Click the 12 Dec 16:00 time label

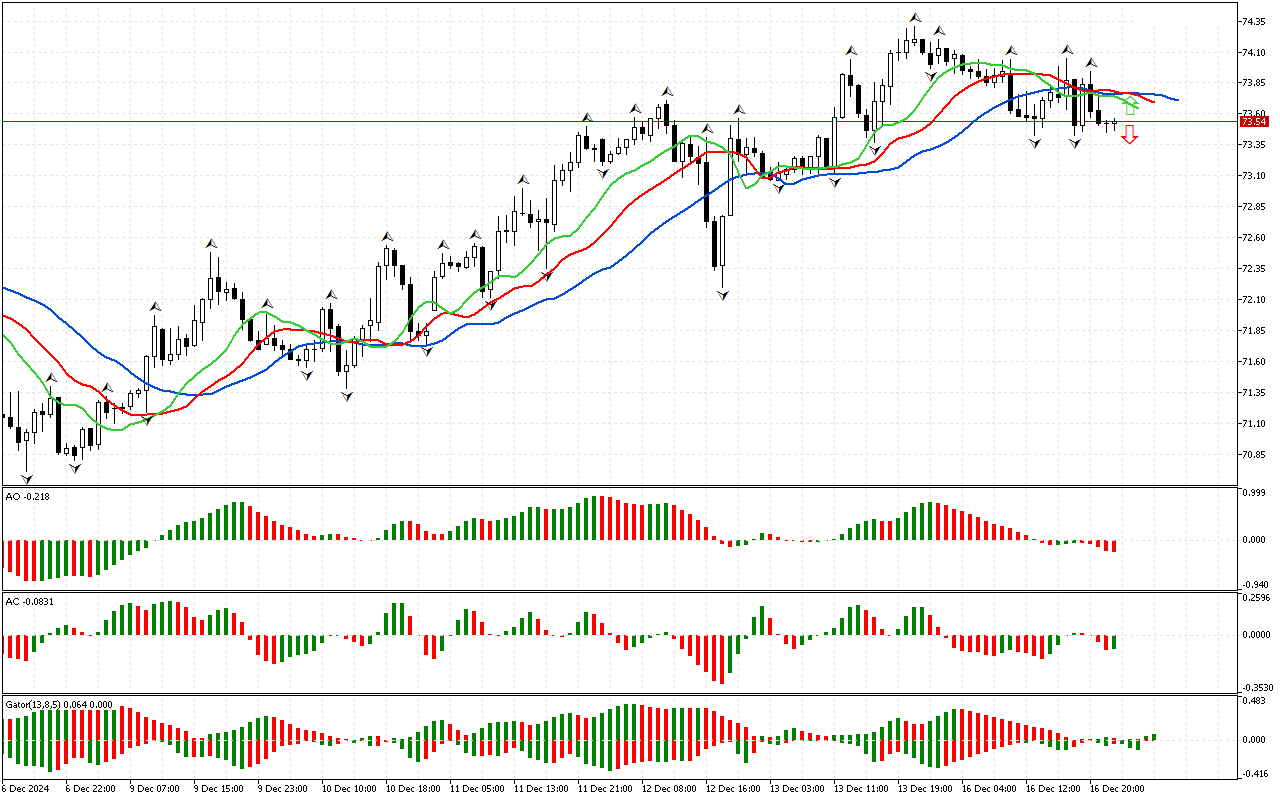pyautogui.click(x=733, y=789)
